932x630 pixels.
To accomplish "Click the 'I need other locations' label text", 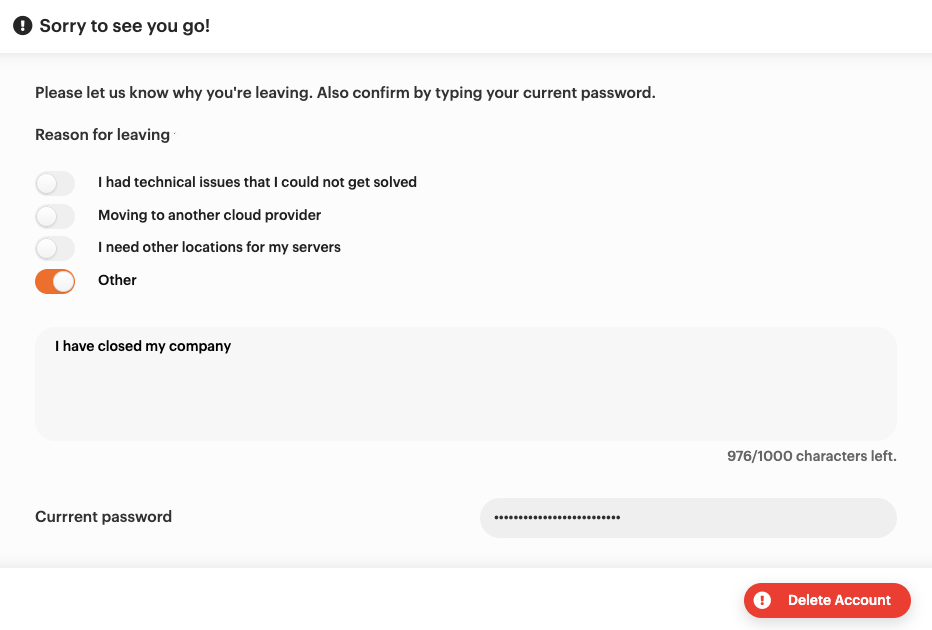I will pyautogui.click(x=220, y=247).
